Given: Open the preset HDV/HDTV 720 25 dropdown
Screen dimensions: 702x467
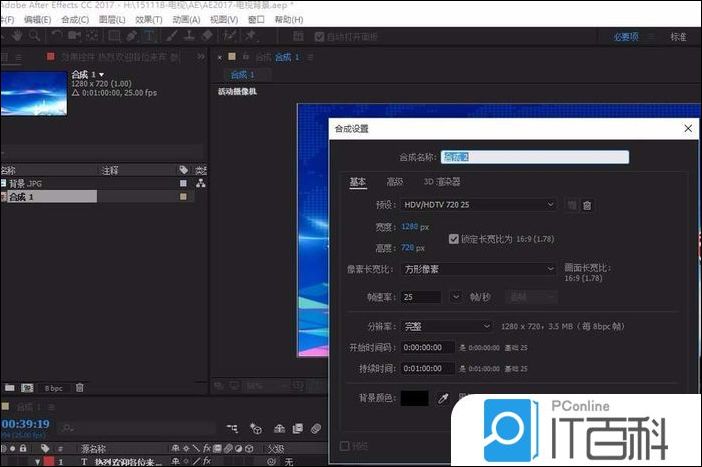Looking at the screenshot, I should [479, 205].
